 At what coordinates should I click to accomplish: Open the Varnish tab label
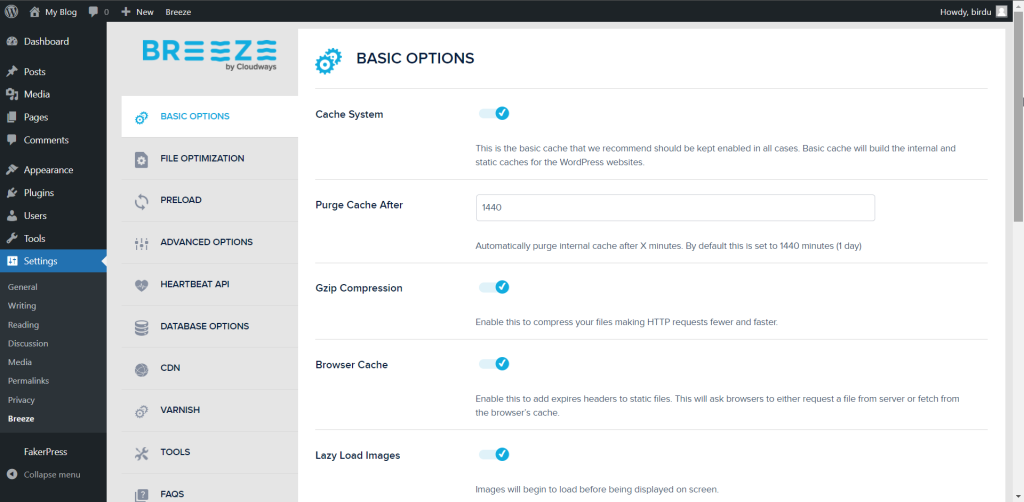click(180, 410)
